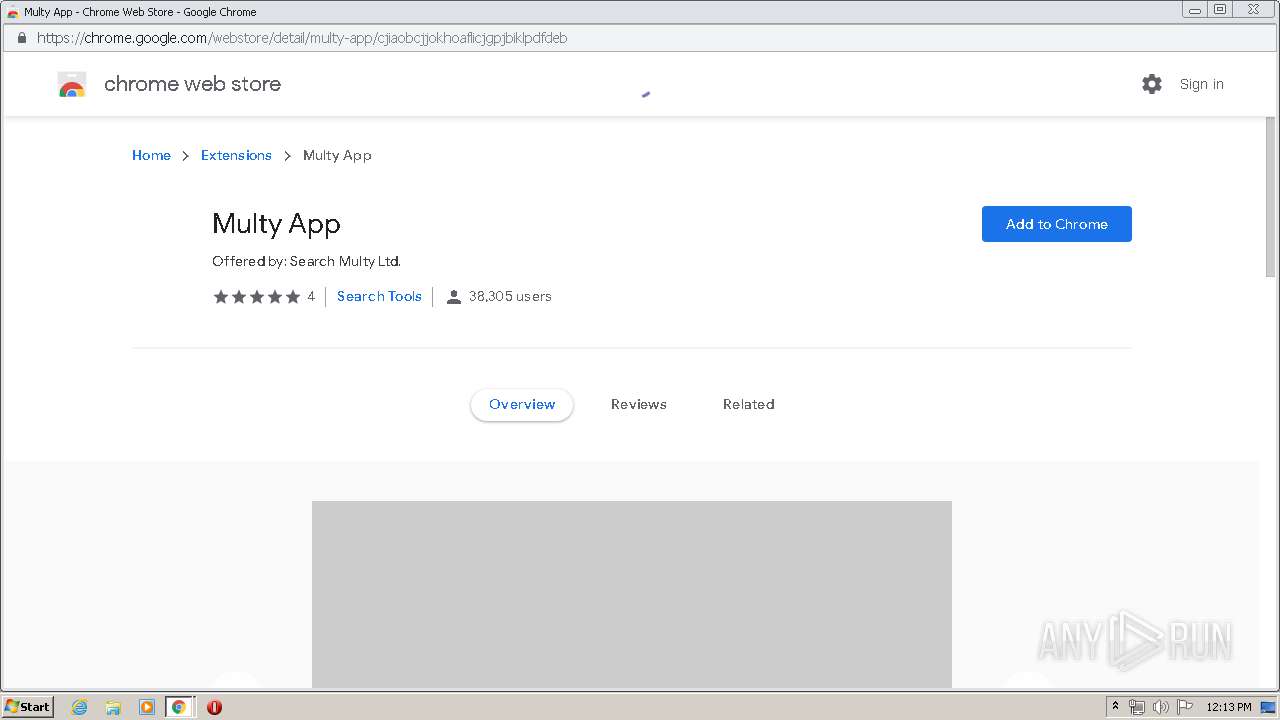This screenshot has width=1280, height=720.
Task: Open the media player taskbar icon
Action: [x=146, y=707]
